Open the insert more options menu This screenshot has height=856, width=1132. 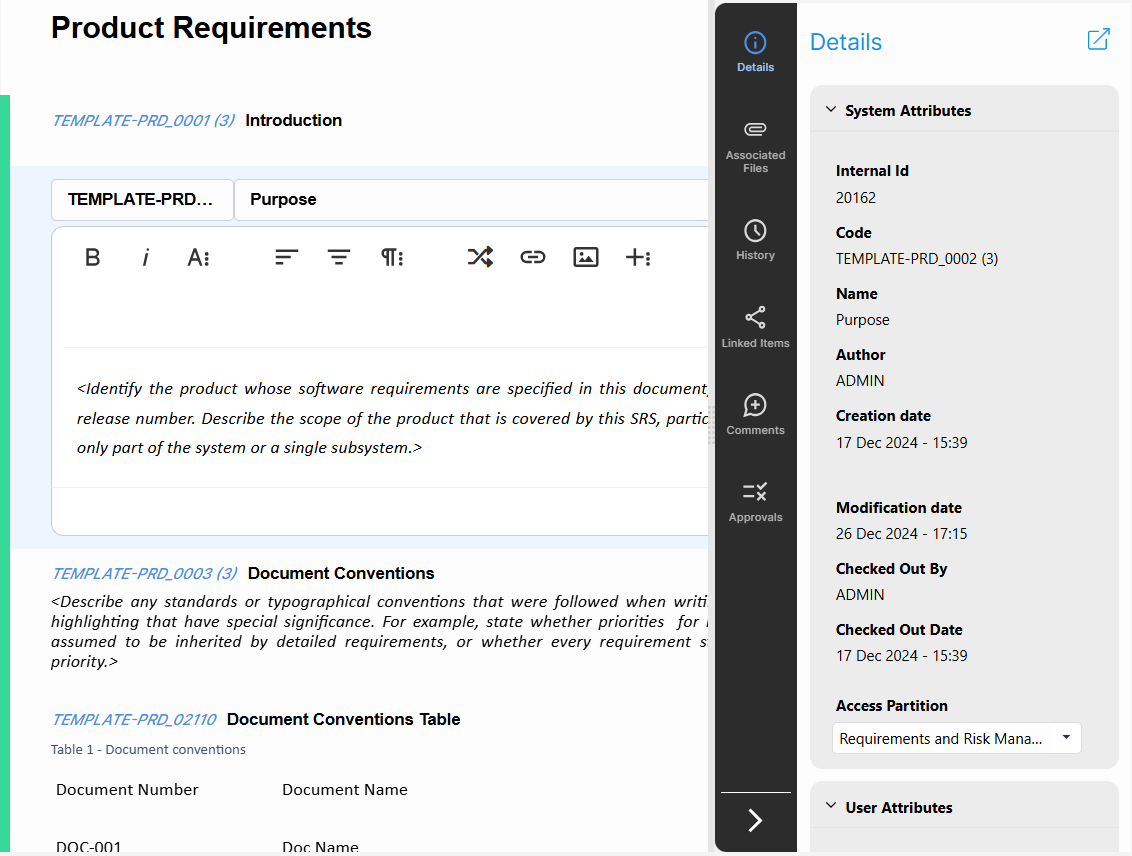coord(638,257)
